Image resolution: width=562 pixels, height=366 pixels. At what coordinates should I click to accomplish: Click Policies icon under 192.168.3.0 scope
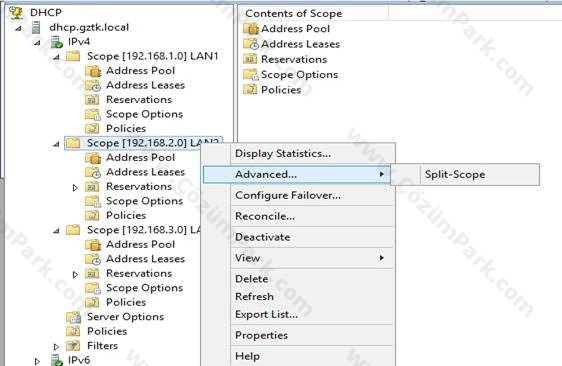click(x=92, y=302)
